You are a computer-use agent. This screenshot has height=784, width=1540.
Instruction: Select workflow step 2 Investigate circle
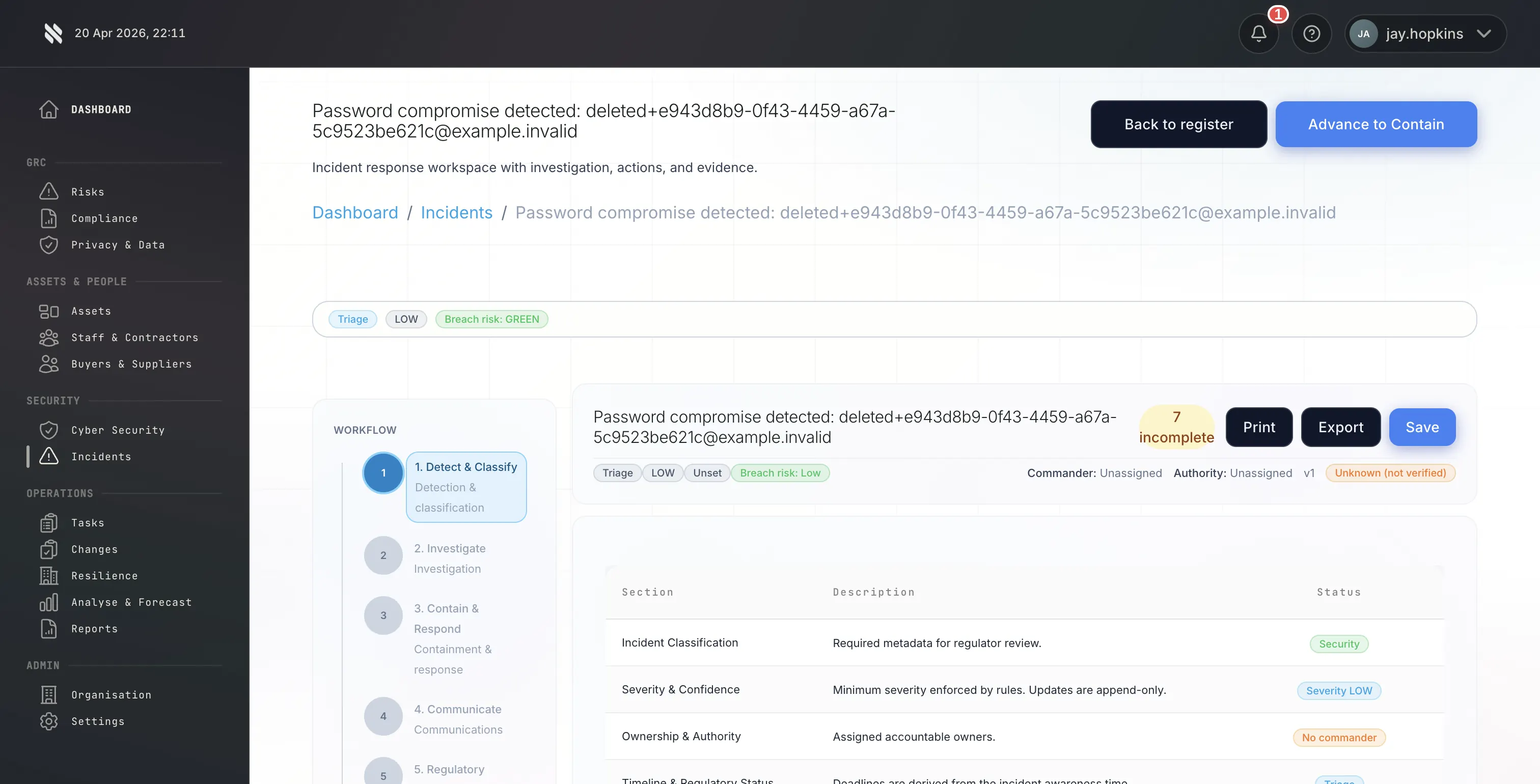click(x=383, y=555)
